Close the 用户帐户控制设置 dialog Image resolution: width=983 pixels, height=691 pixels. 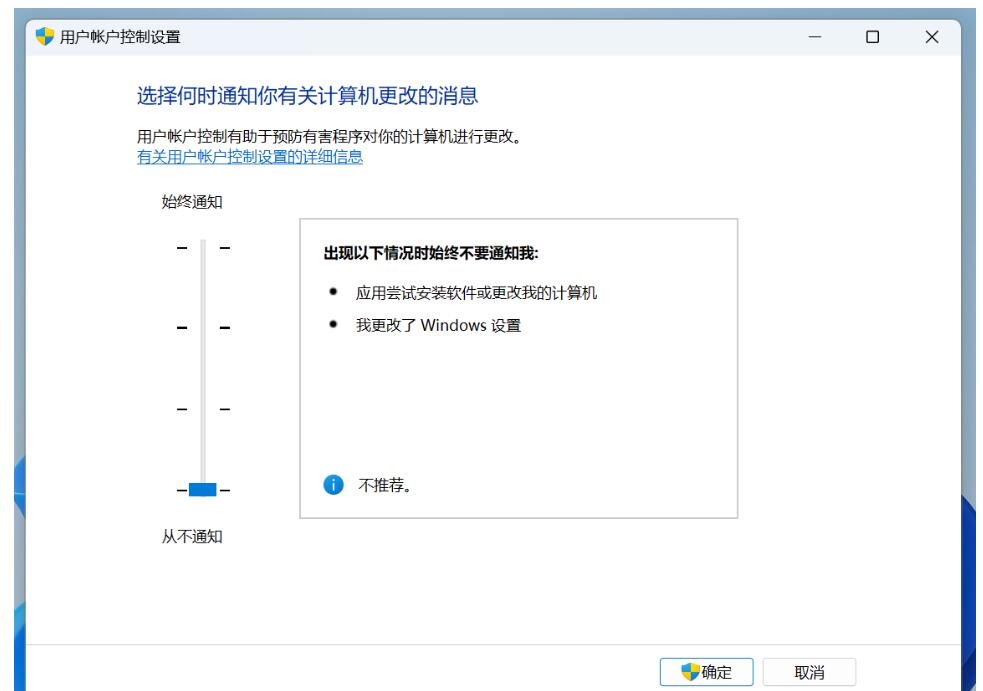(931, 37)
